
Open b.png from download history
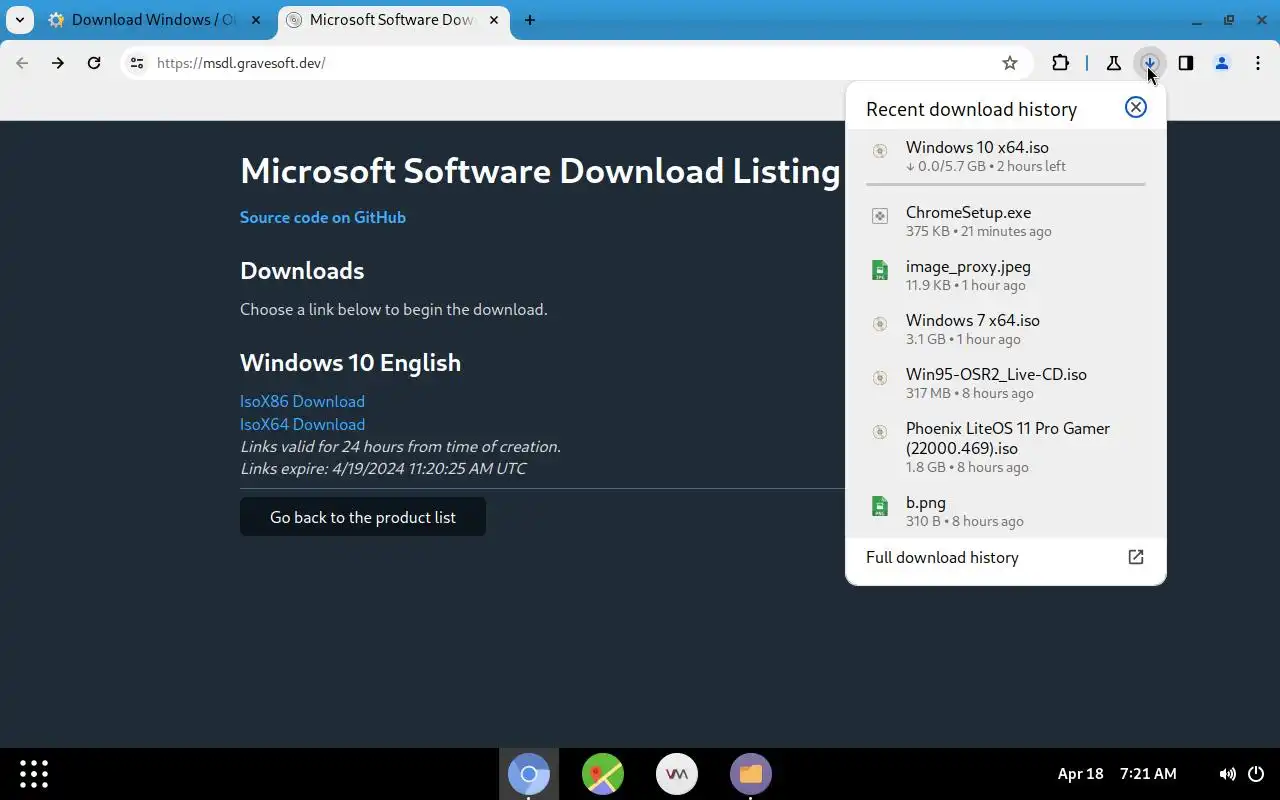click(1005, 511)
